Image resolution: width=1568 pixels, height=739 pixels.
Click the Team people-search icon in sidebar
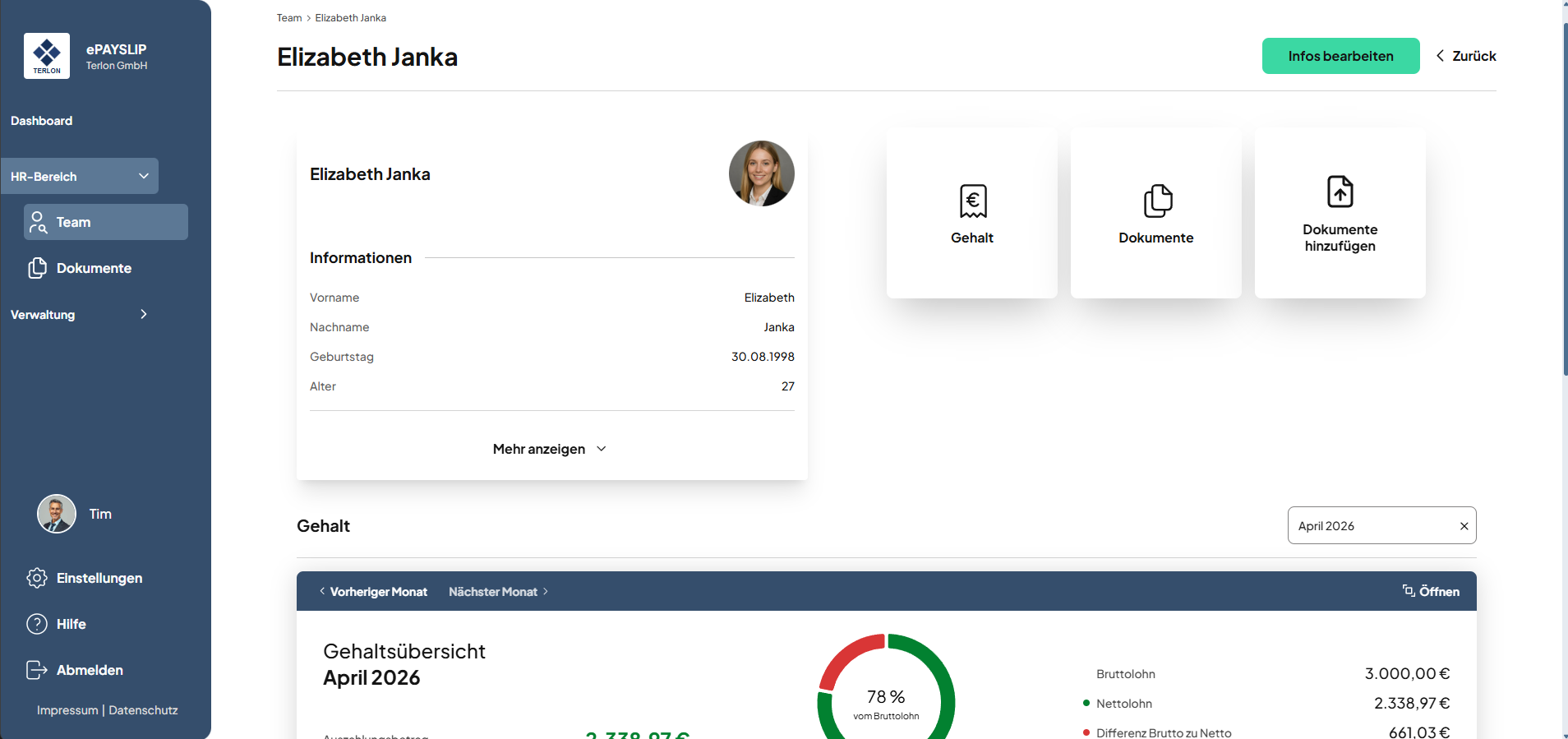coord(38,222)
